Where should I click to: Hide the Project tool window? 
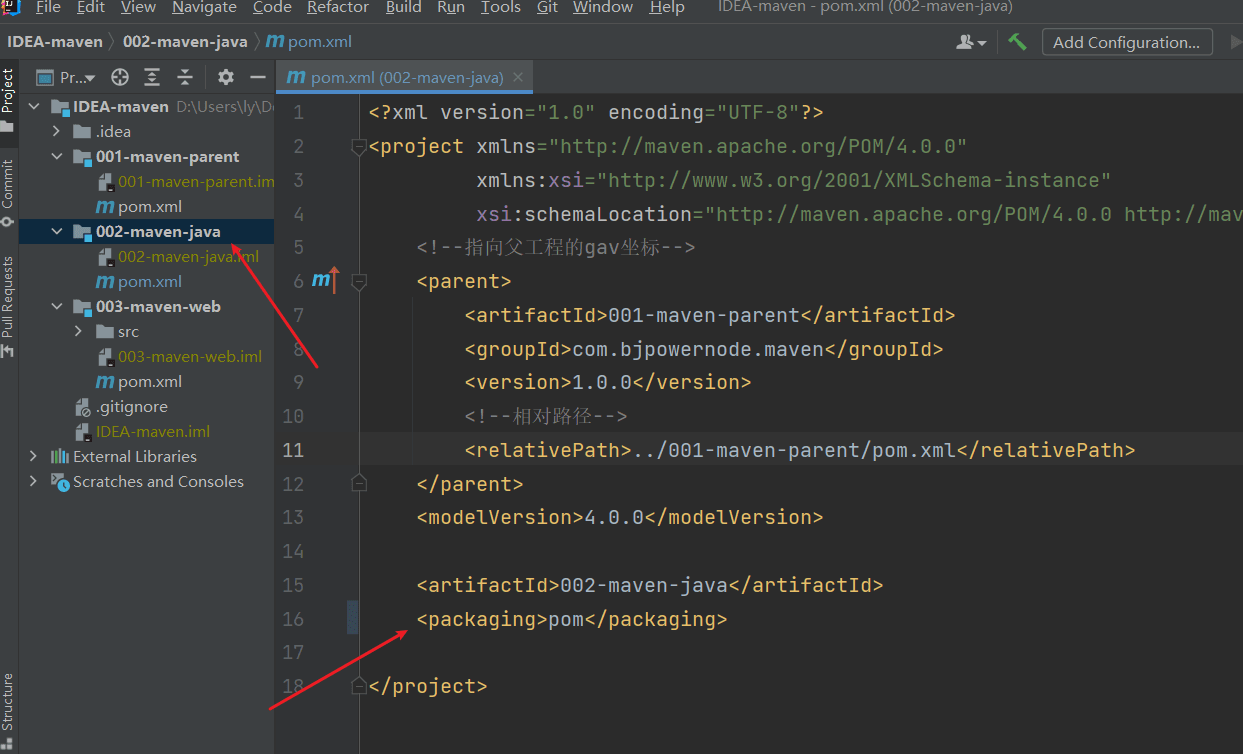point(258,77)
